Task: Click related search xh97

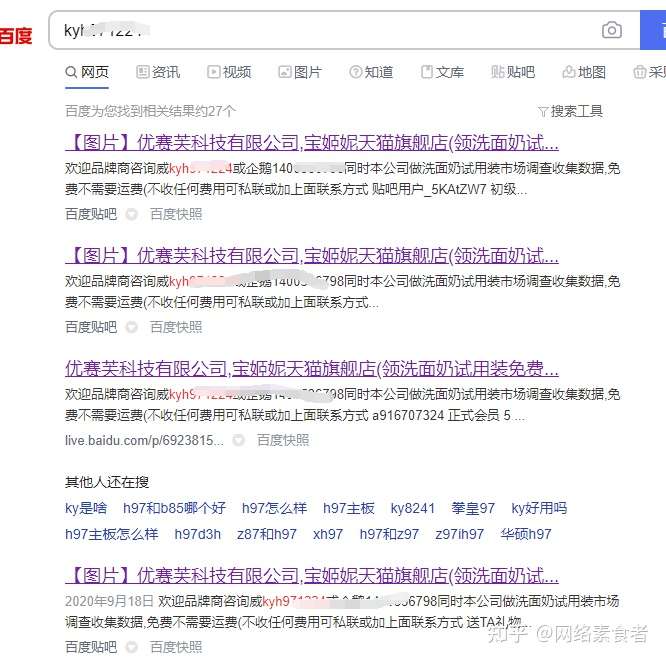Action: coord(328,534)
